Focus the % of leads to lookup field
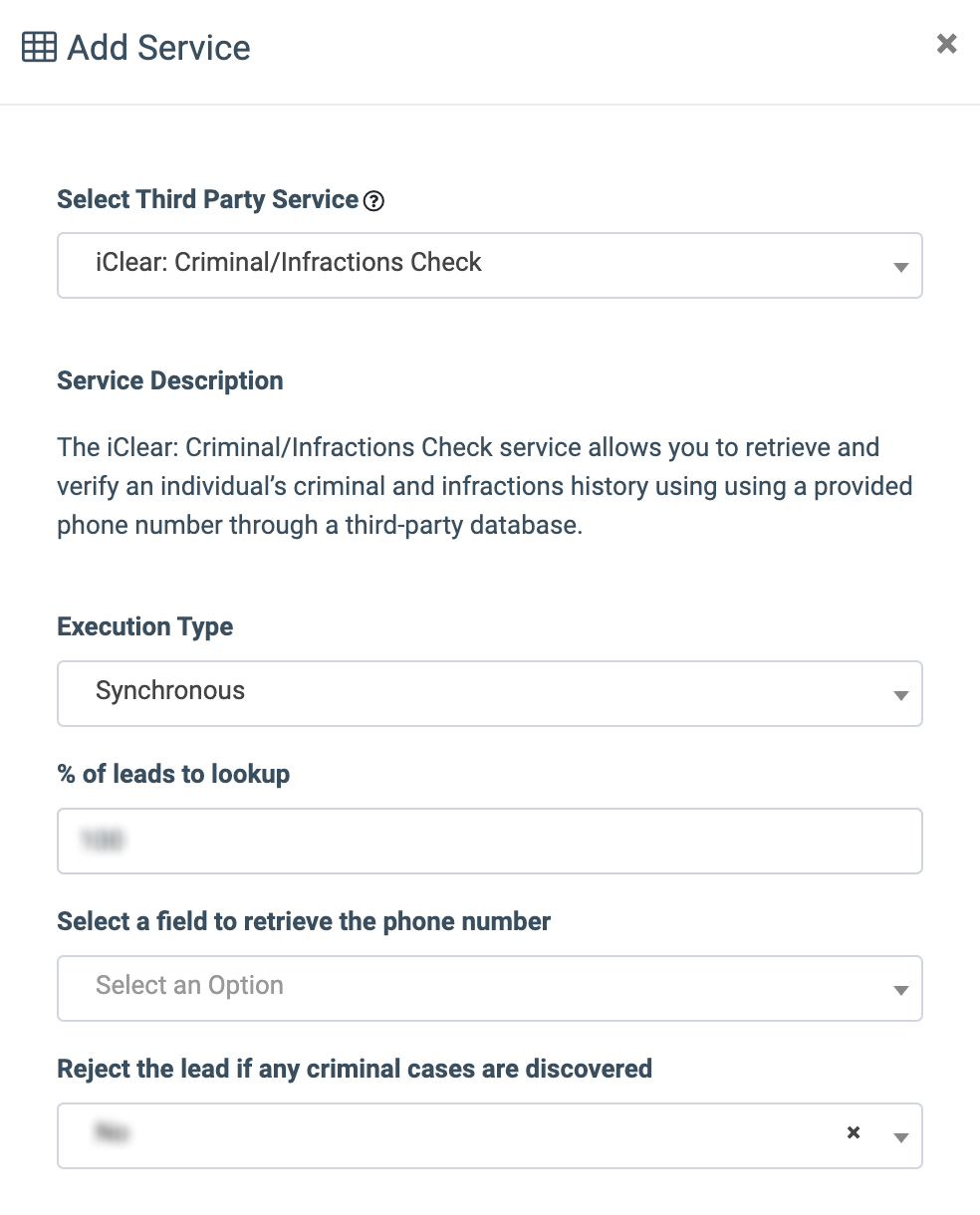The image size is (980, 1215). click(489, 841)
